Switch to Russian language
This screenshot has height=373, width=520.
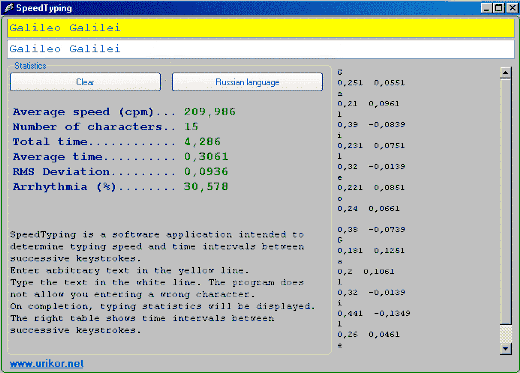[x=247, y=82]
